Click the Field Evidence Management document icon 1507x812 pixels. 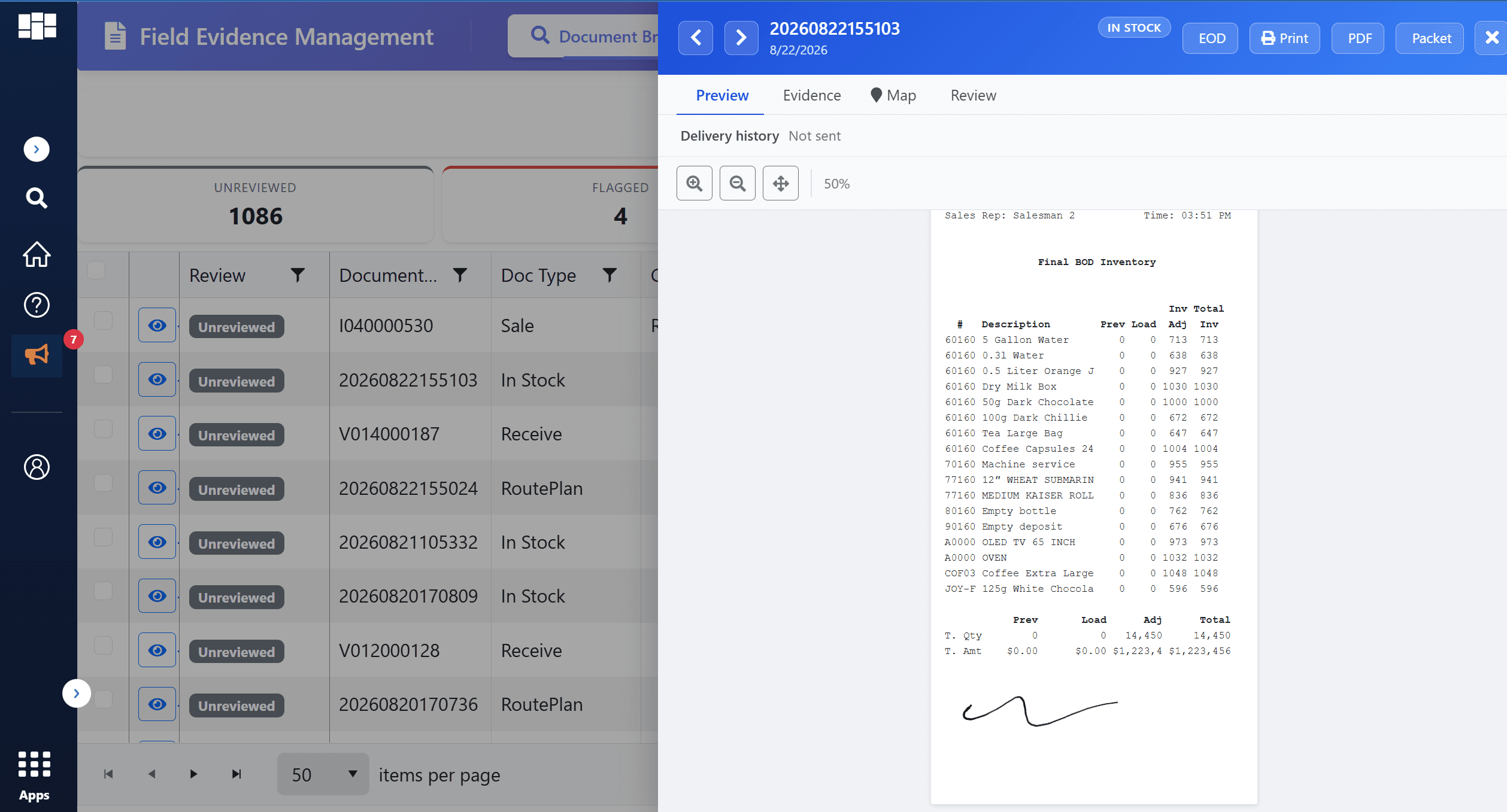click(114, 37)
